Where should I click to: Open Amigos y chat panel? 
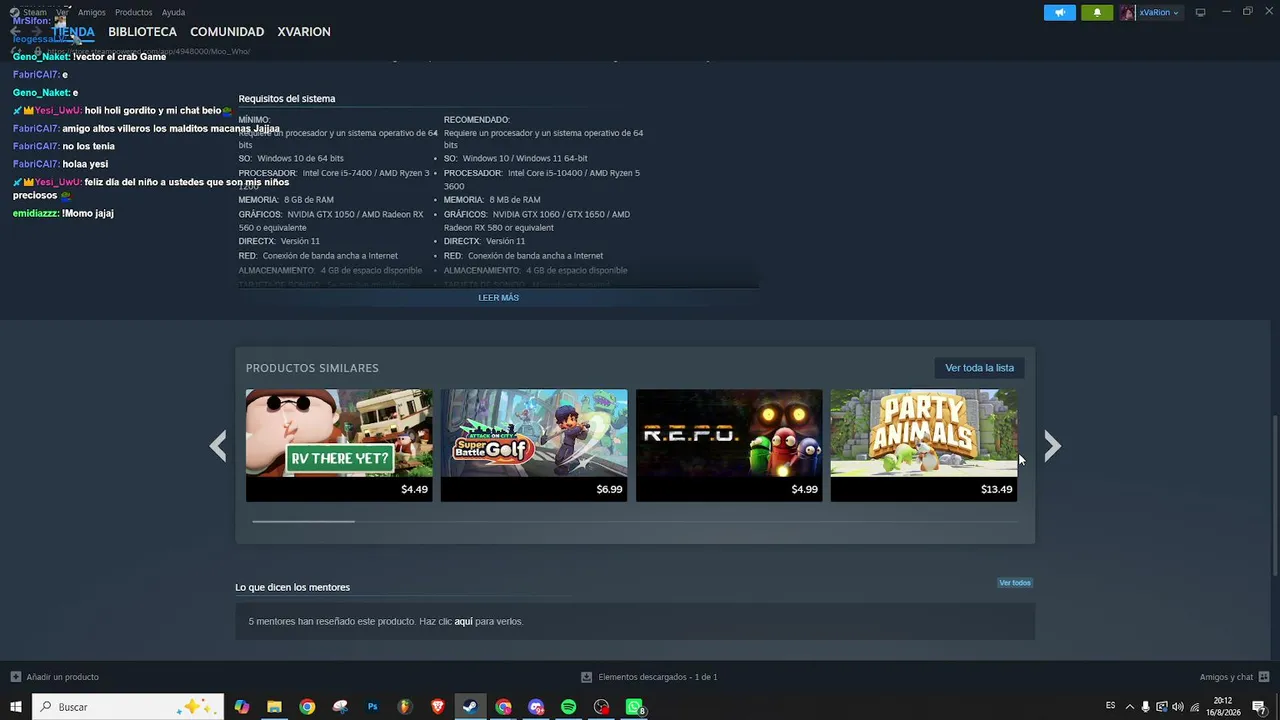1234,677
